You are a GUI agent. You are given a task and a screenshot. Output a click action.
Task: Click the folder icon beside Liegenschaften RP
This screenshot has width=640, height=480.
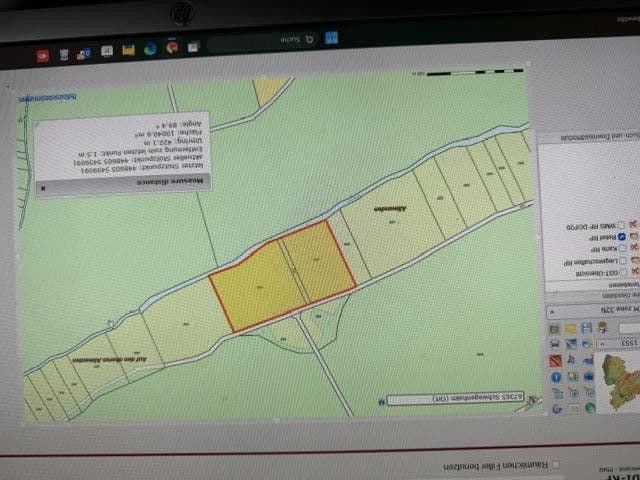coord(635,260)
